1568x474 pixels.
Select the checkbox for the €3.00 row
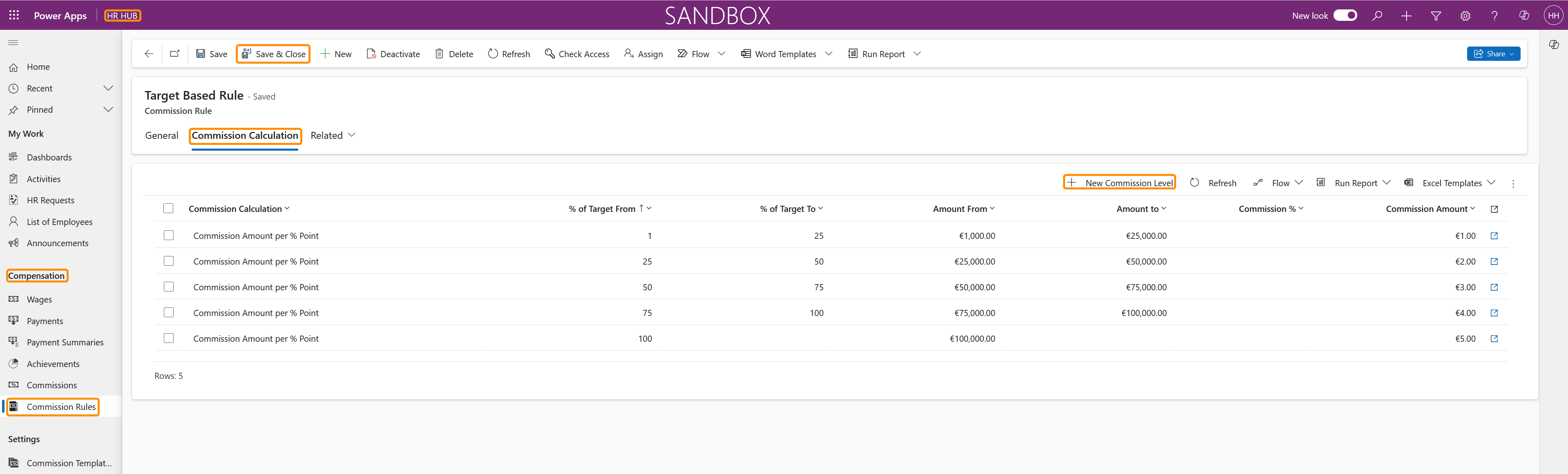pos(169,287)
